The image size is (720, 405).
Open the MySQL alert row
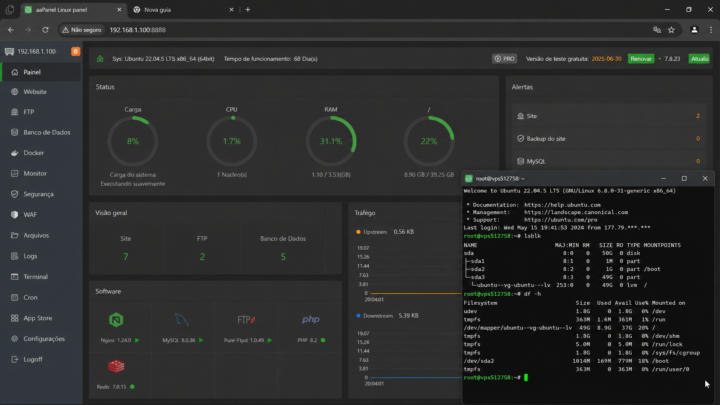pyautogui.click(x=609, y=161)
